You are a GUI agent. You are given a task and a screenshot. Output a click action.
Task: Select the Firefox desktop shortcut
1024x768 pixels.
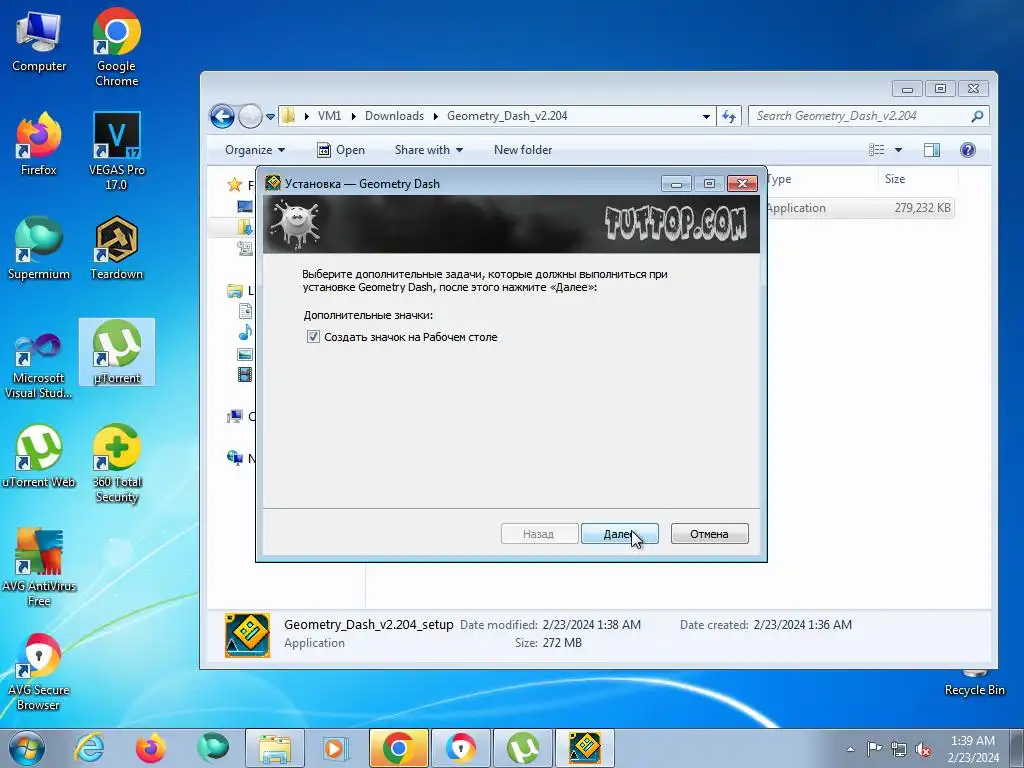click(39, 144)
